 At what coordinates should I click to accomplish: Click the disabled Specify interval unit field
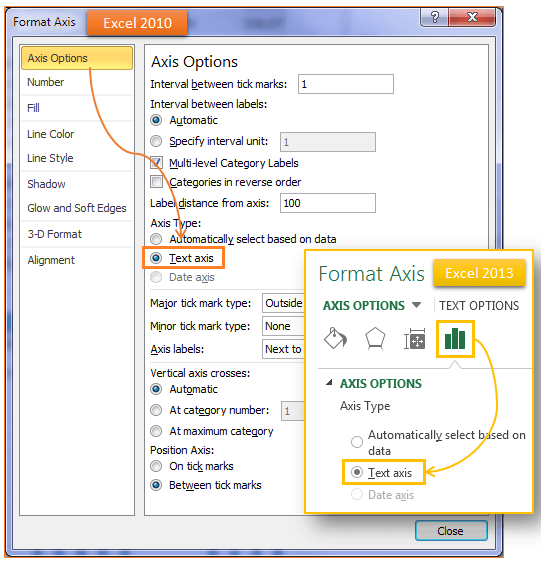328,142
